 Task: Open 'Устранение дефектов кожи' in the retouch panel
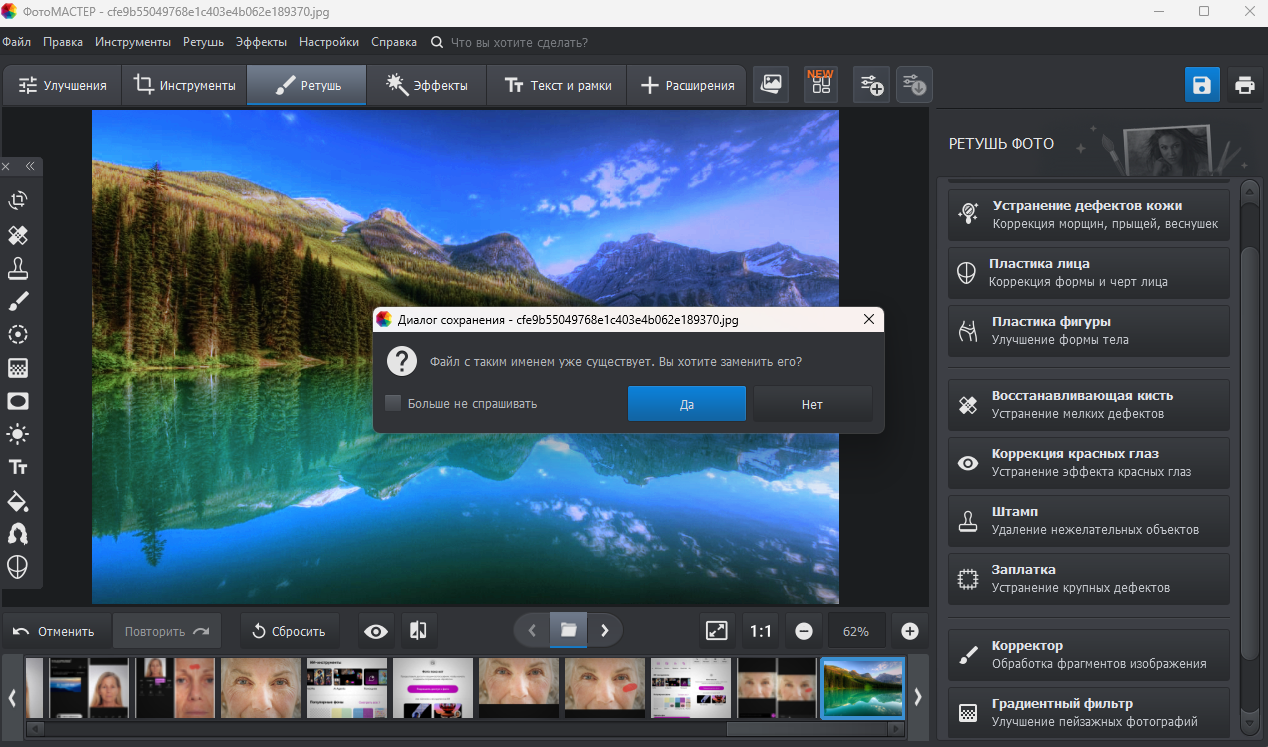coord(1089,215)
